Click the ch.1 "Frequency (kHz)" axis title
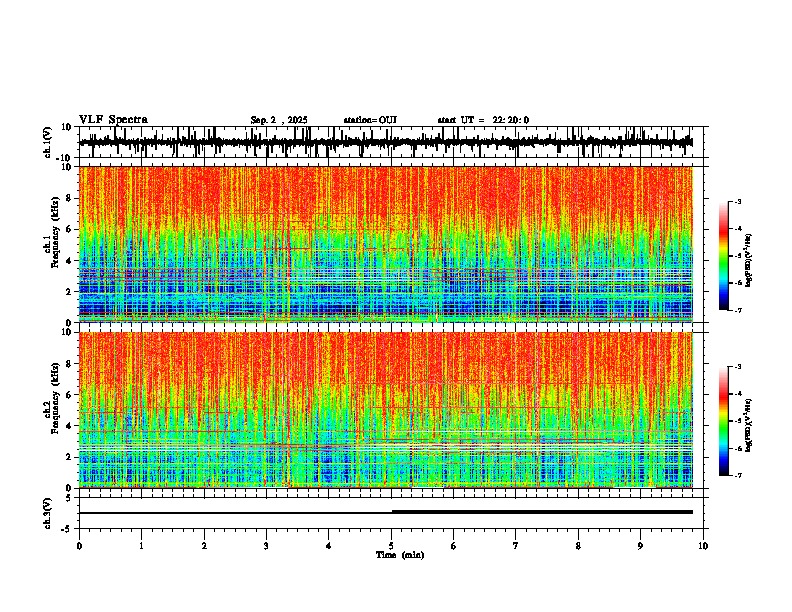792x612 pixels. 54,232
